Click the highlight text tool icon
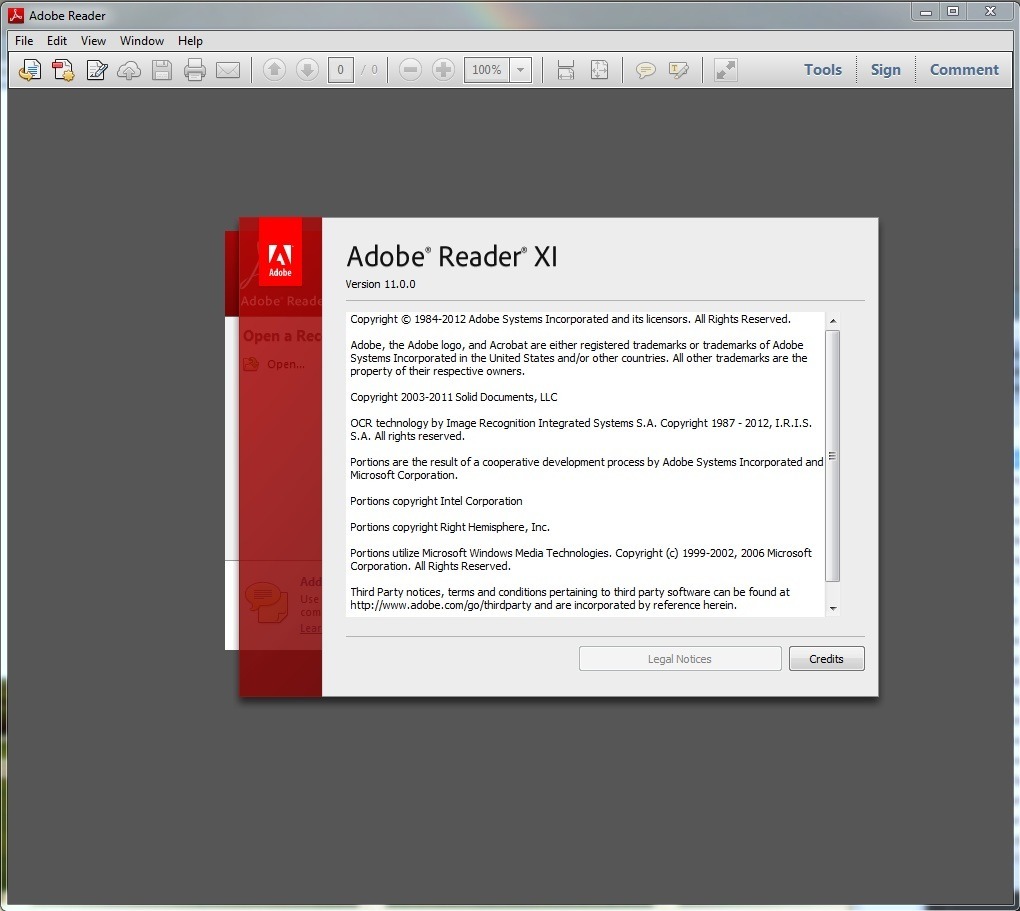The height and width of the screenshot is (911, 1020). pyautogui.click(x=679, y=70)
